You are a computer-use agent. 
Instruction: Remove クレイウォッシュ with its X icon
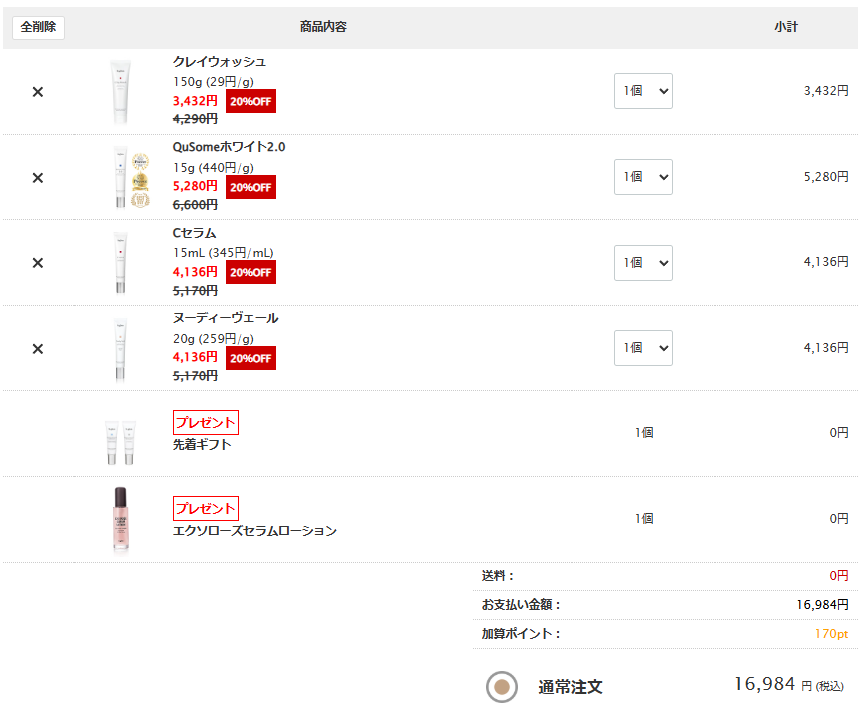tap(38, 92)
